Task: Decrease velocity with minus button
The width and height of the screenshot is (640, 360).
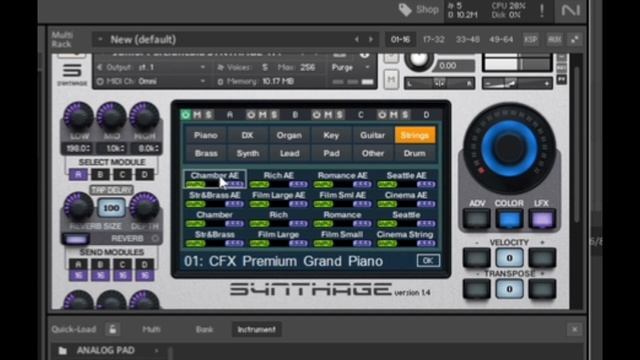Action: tap(476, 258)
